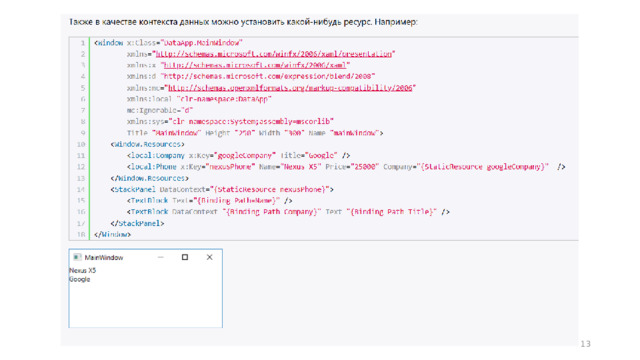This screenshot has width=640, height=360.
Task: Click the Price "25000" value
Action: (x=365, y=167)
